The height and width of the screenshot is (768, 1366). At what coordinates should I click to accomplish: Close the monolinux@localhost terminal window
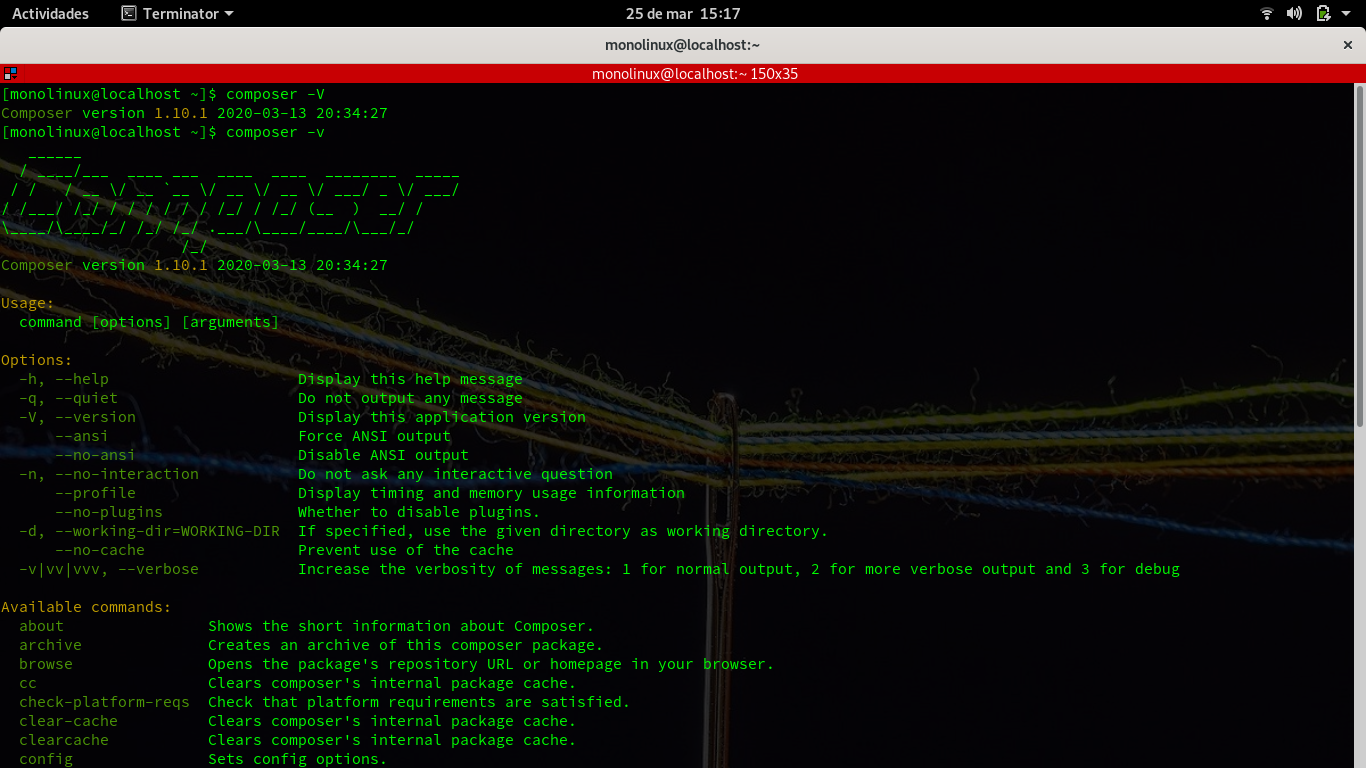(1347, 45)
